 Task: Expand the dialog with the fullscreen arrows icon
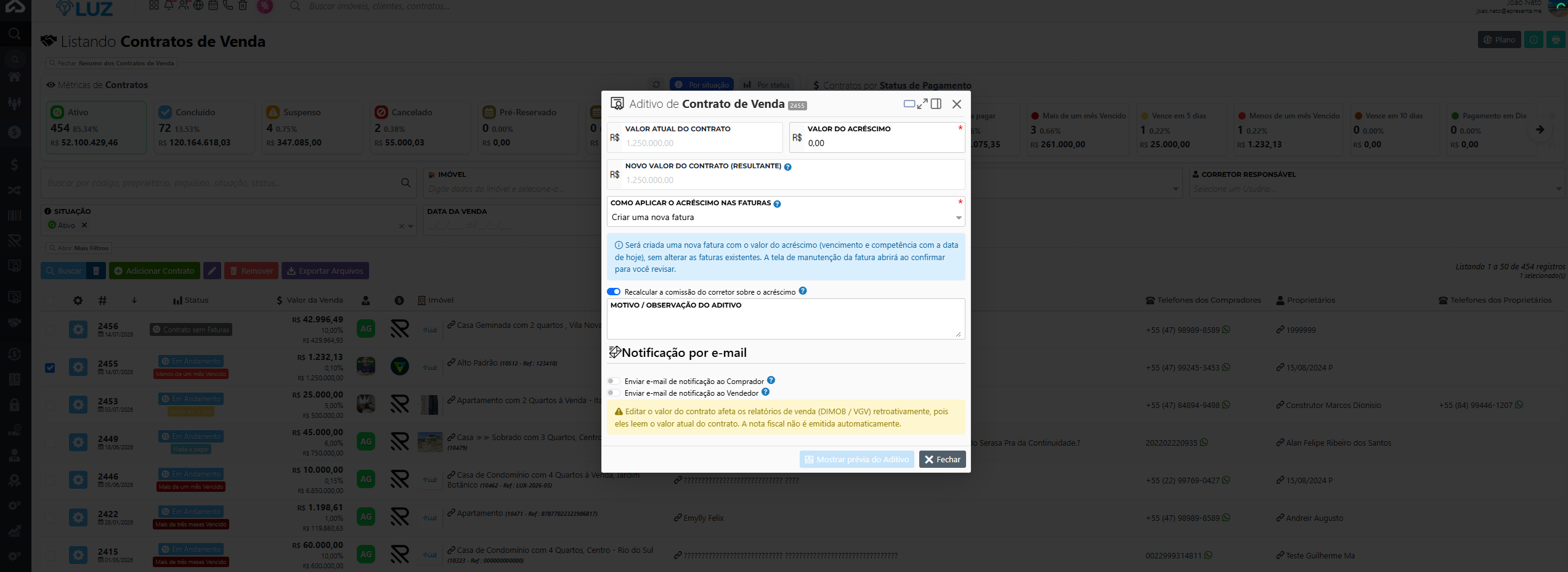coord(922,104)
